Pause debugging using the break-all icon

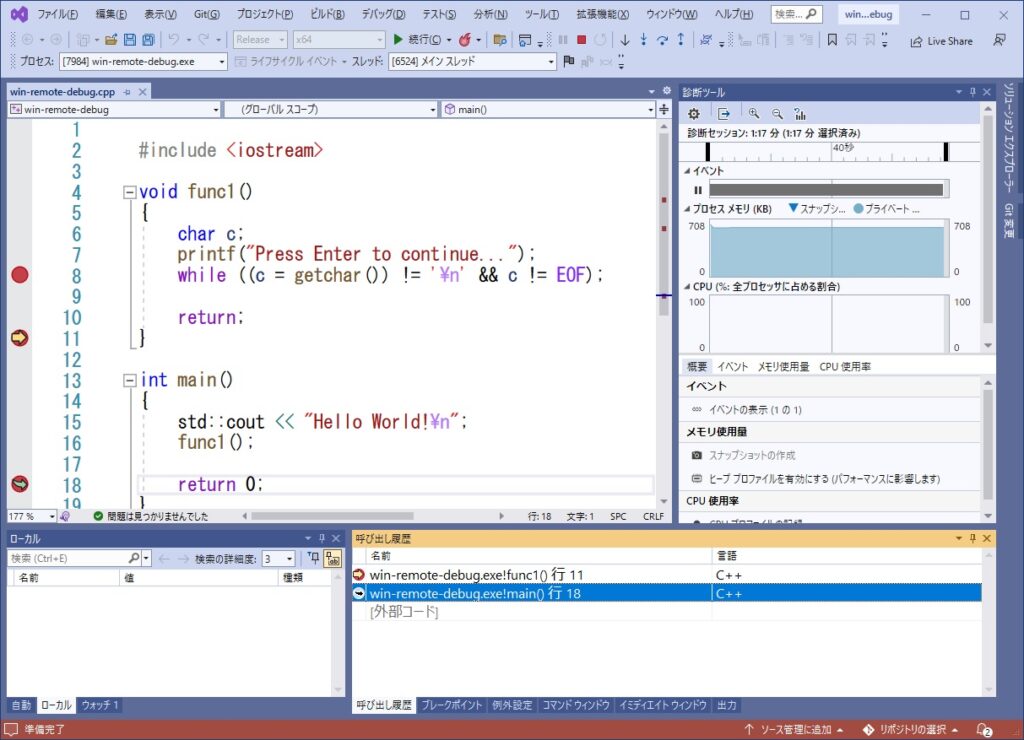564,41
